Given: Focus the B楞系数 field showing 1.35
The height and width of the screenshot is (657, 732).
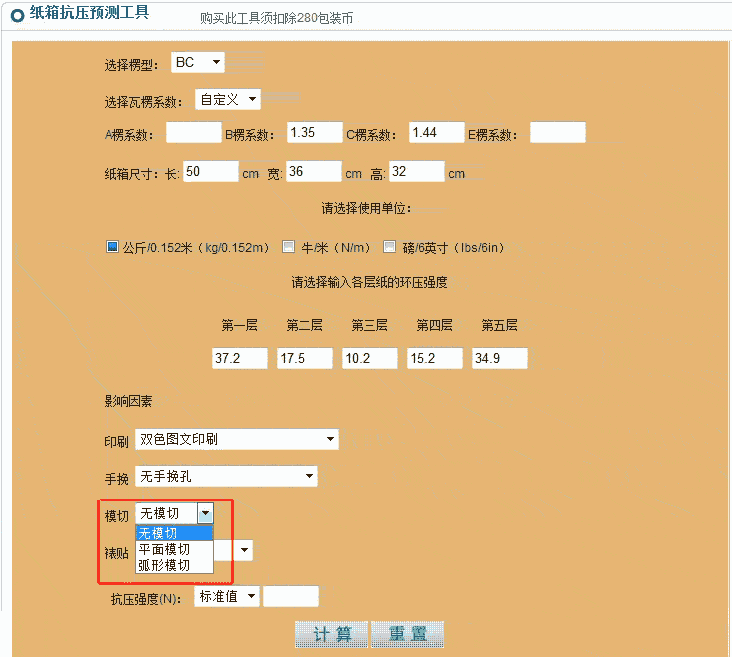Looking at the screenshot, I should click(315, 133).
